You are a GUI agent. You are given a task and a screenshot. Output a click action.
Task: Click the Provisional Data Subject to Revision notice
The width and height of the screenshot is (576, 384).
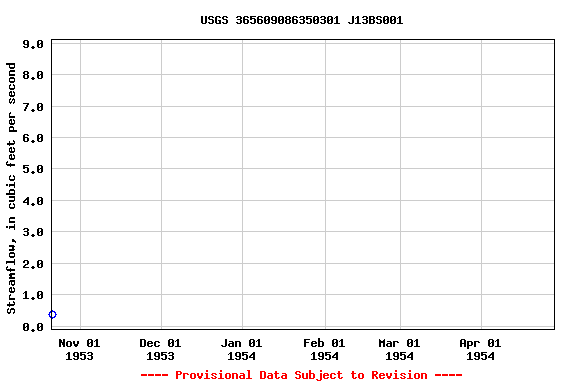pyautogui.click(x=301, y=375)
